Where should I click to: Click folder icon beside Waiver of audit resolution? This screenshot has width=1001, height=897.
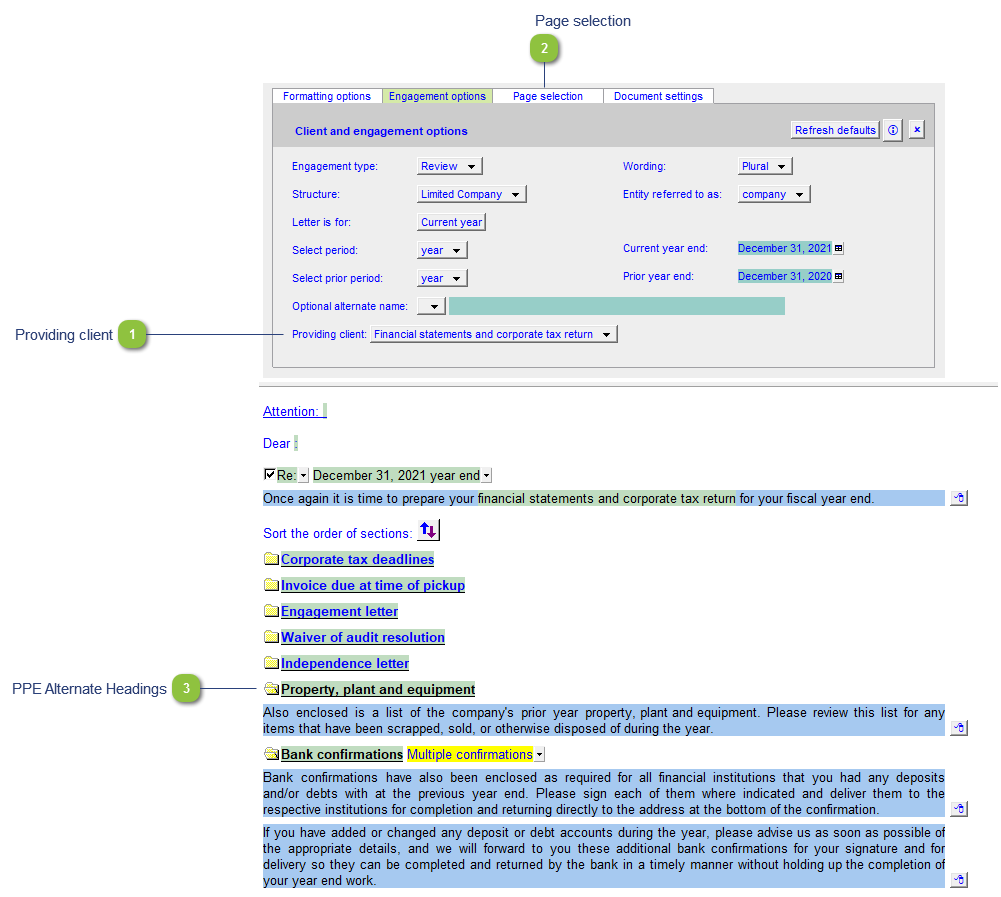271,637
